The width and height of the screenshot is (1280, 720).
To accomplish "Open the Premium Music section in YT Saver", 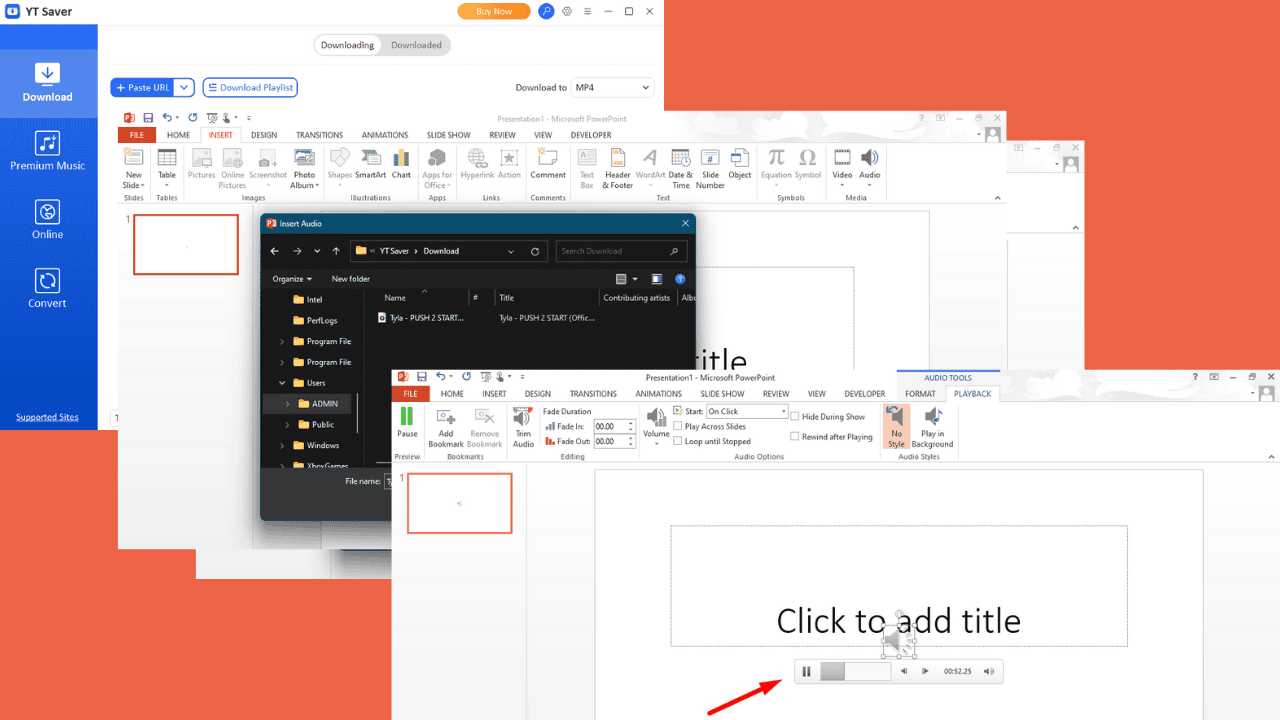I will (x=48, y=151).
